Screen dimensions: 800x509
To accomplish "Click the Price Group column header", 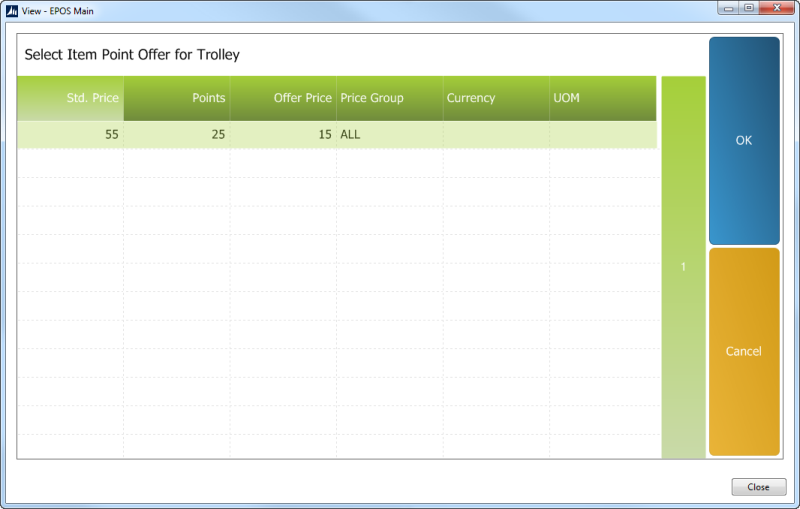I will point(390,98).
